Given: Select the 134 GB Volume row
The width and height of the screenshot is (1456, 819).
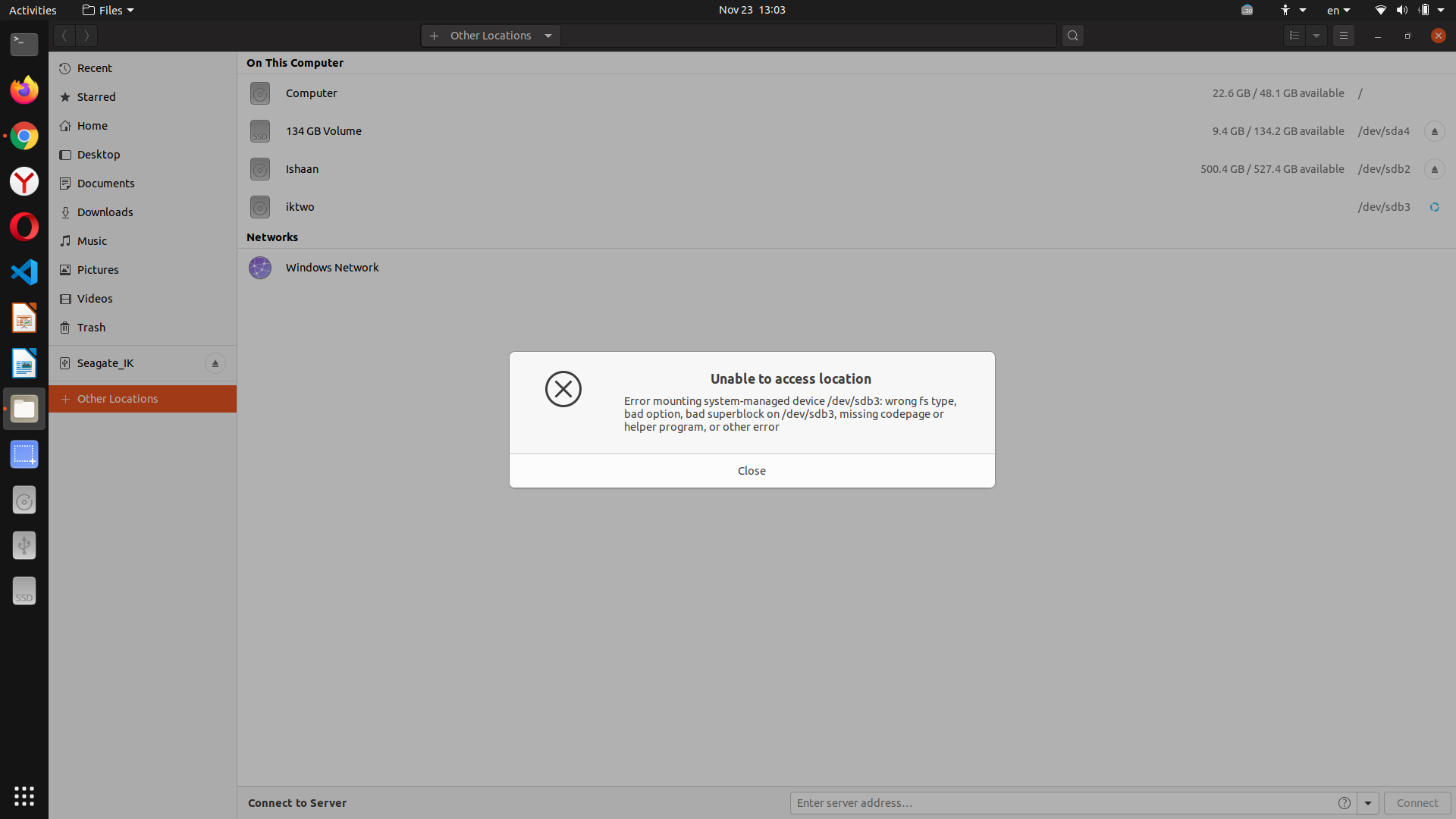Looking at the screenshot, I should pos(846,131).
